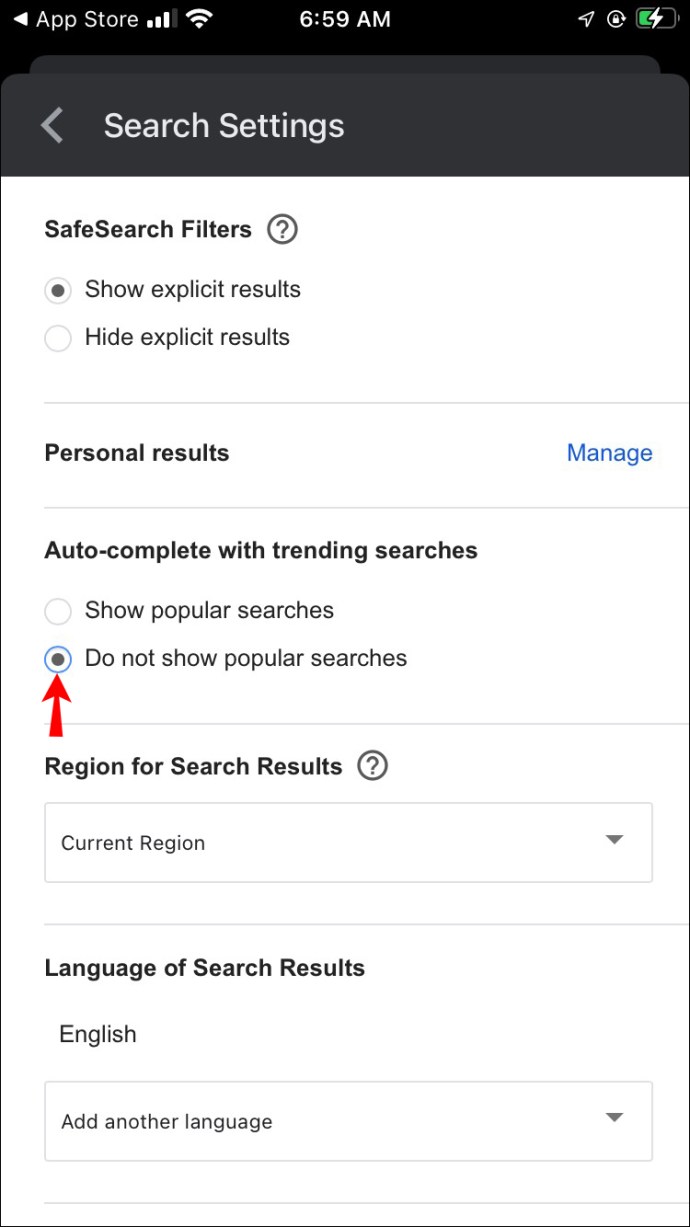Screen dimensions: 690x1227
Task: Tap the back chevron in the header
Action: pos(52,126)
